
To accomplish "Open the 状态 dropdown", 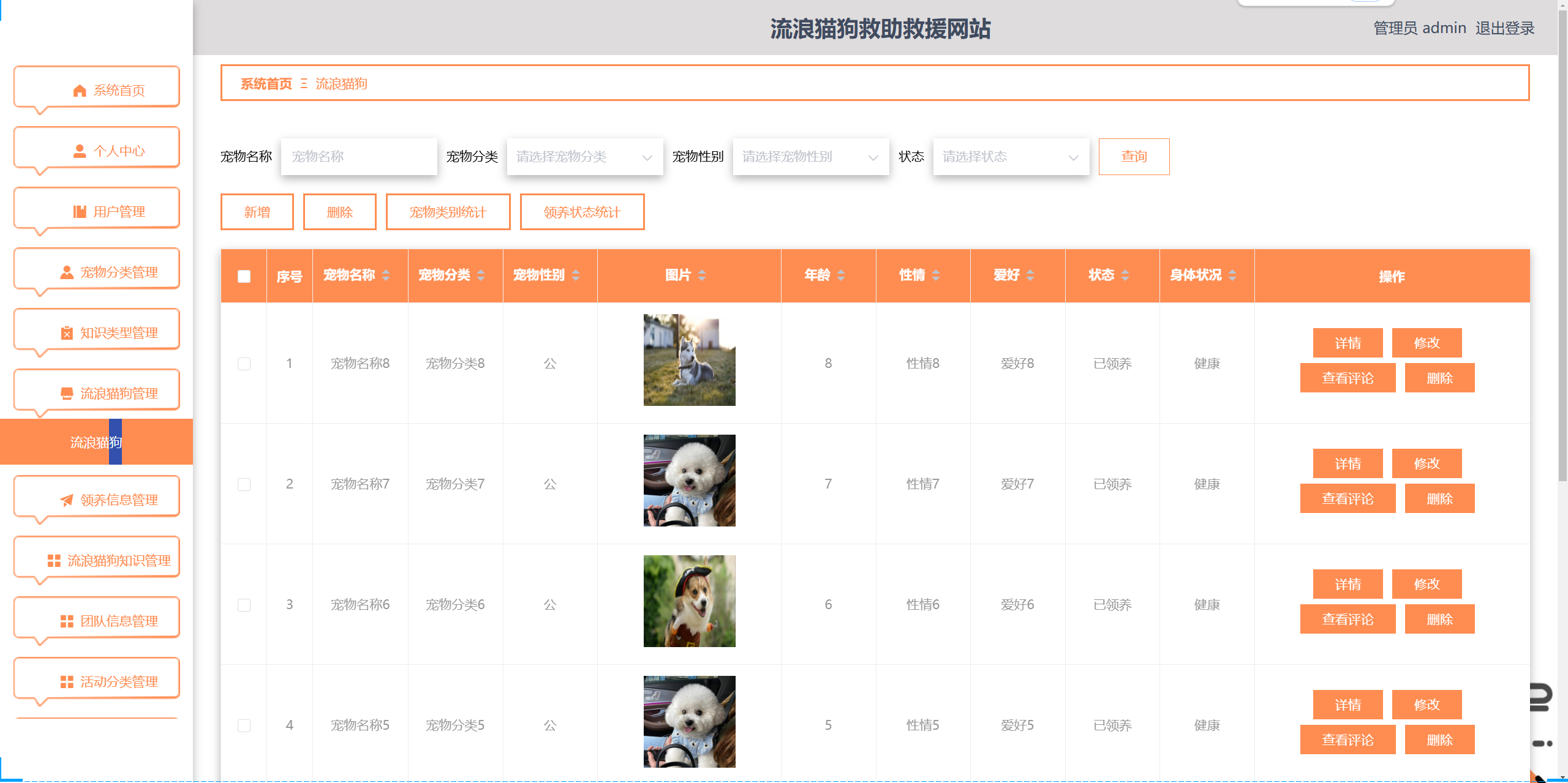I will (1010, 157).
